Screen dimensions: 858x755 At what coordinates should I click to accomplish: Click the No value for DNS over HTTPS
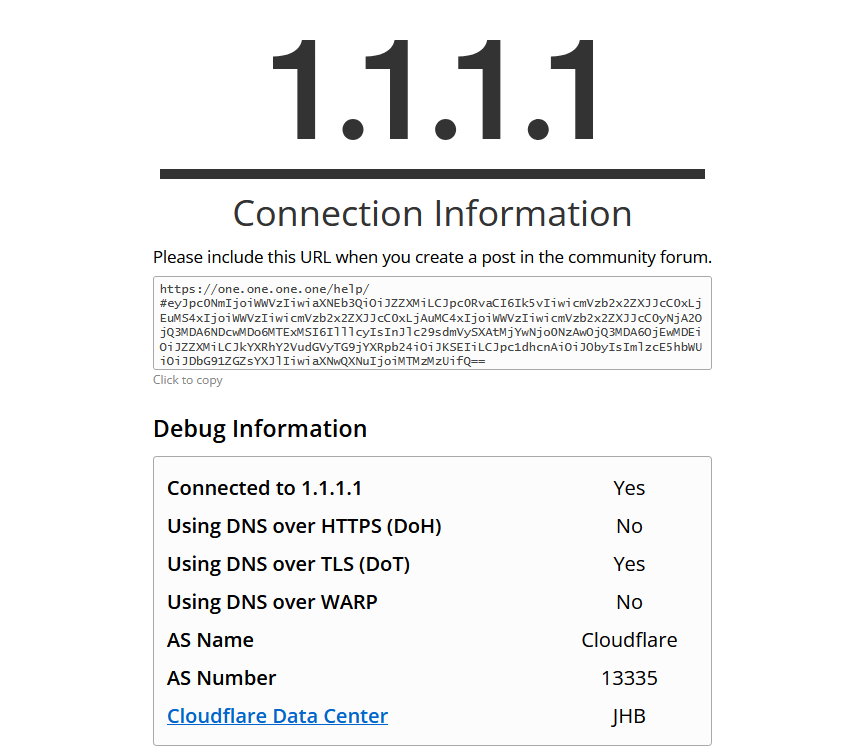629,526
